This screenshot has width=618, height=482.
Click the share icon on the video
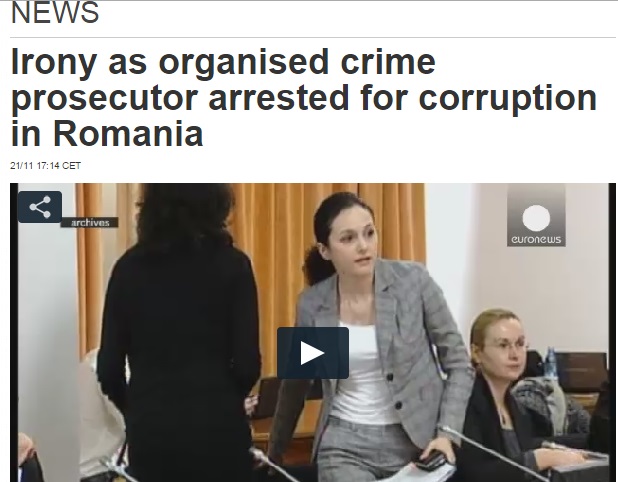40,207
